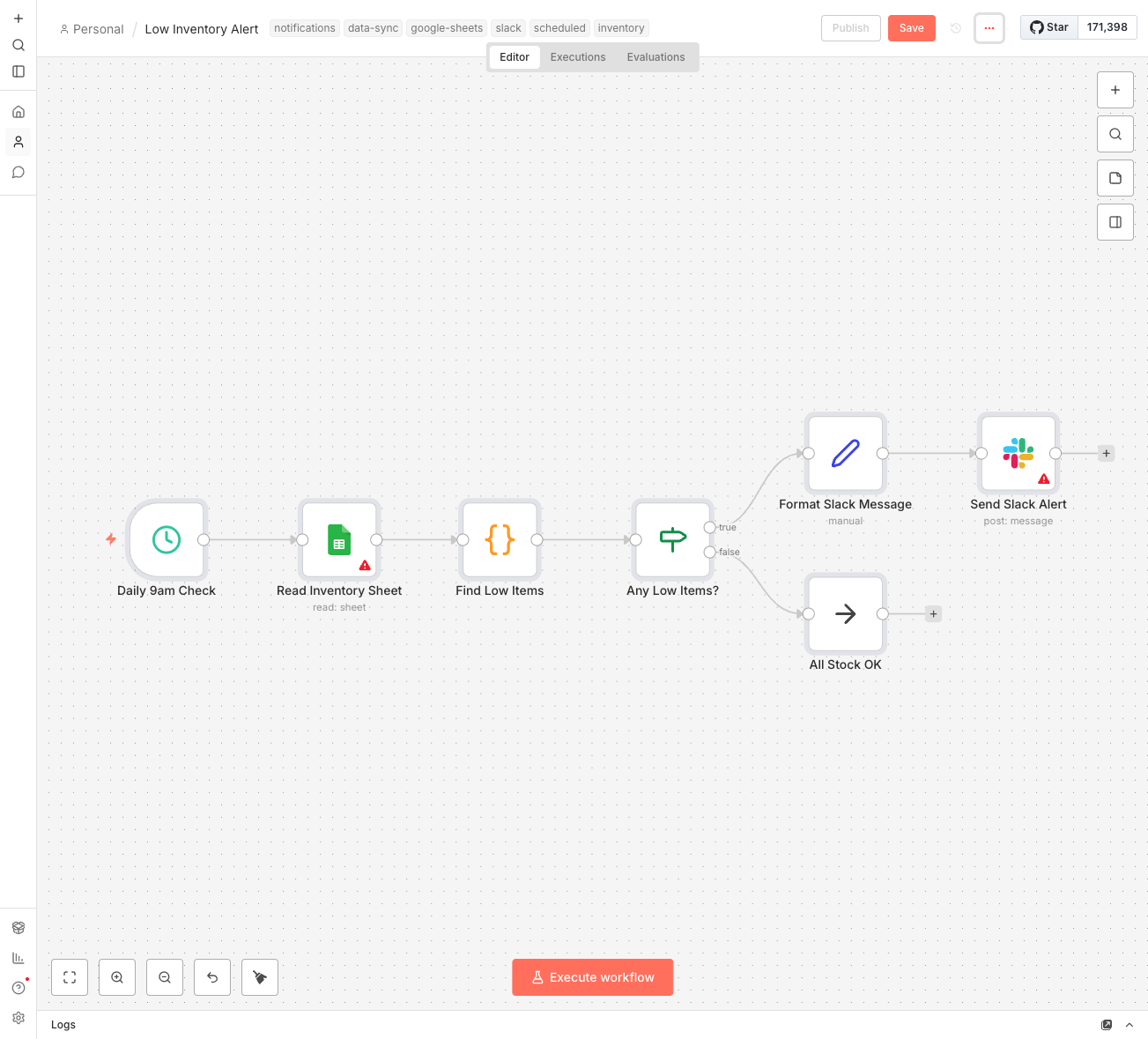This screenshot has width=1148, height=1039.
Task: Open the three-dots workflow options menu
Action: 989,28
